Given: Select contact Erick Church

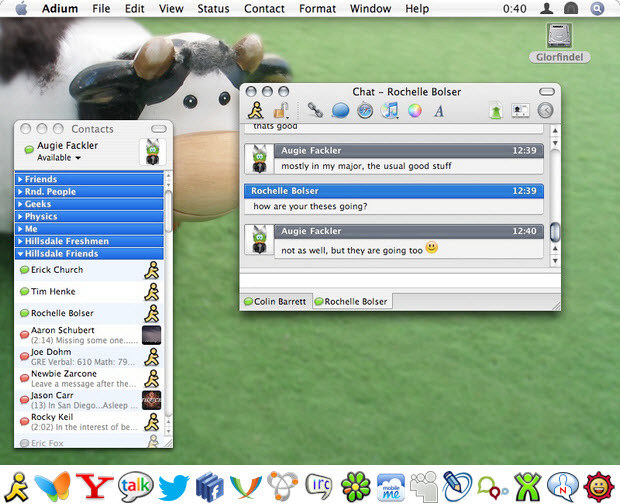Looking at the screenshot, I should click(89, 270).
